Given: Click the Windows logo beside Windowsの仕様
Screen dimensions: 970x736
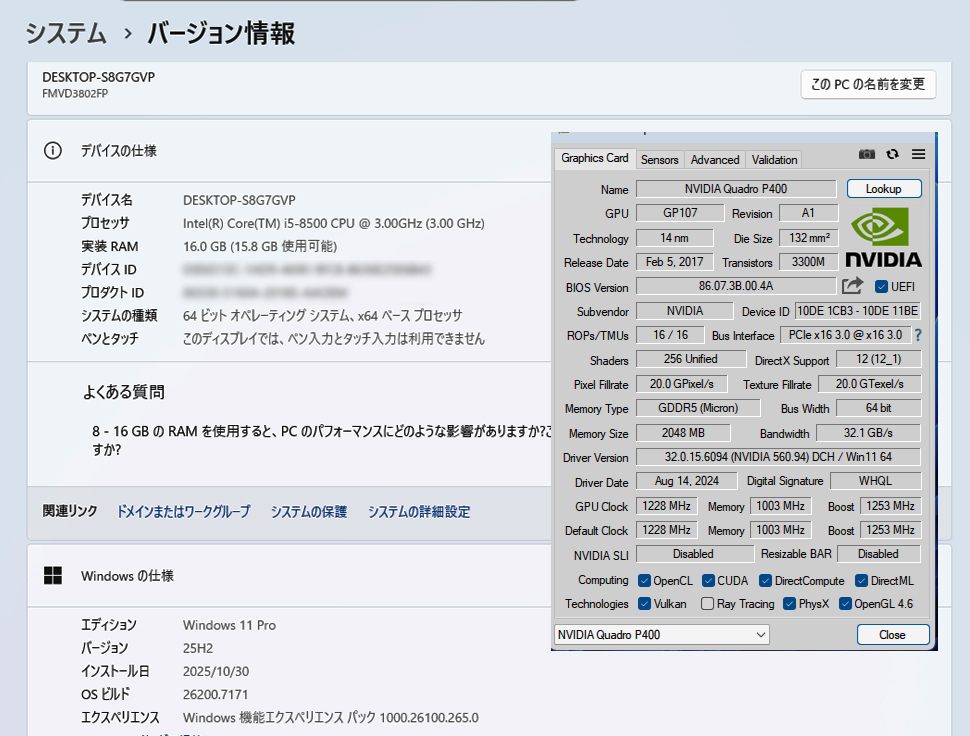Looking at the screenshot, I should 53,576.
